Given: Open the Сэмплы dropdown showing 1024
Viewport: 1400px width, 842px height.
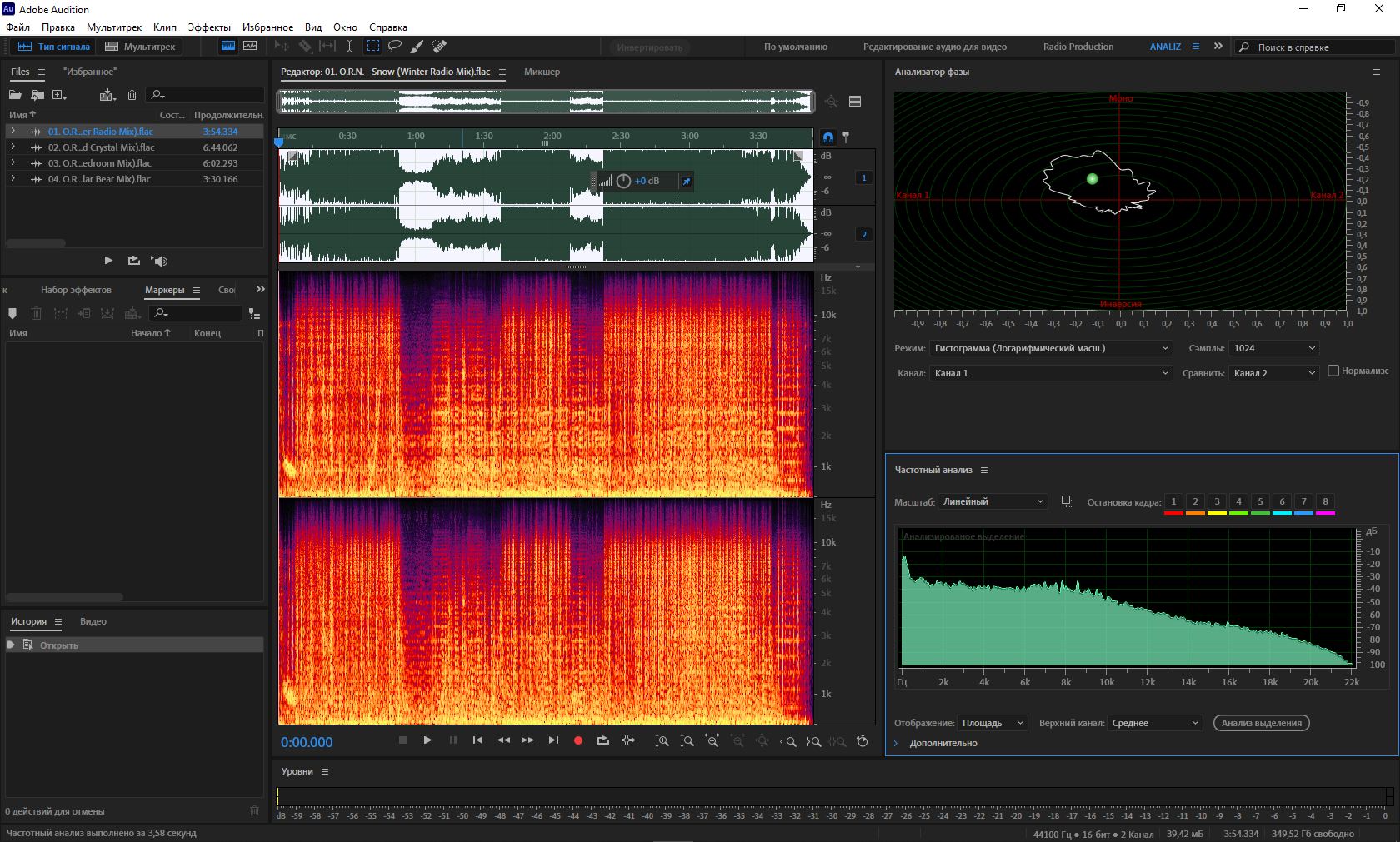Looking at the screenshot, I should pos(1273,348).
